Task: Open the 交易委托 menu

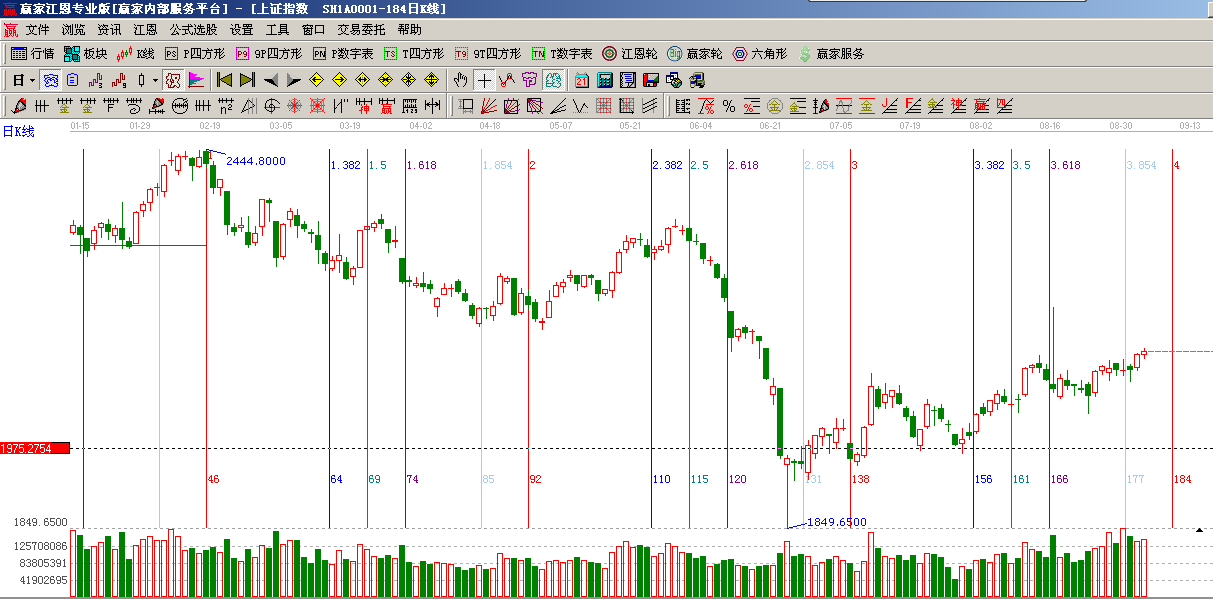Action: pos(361,30)
